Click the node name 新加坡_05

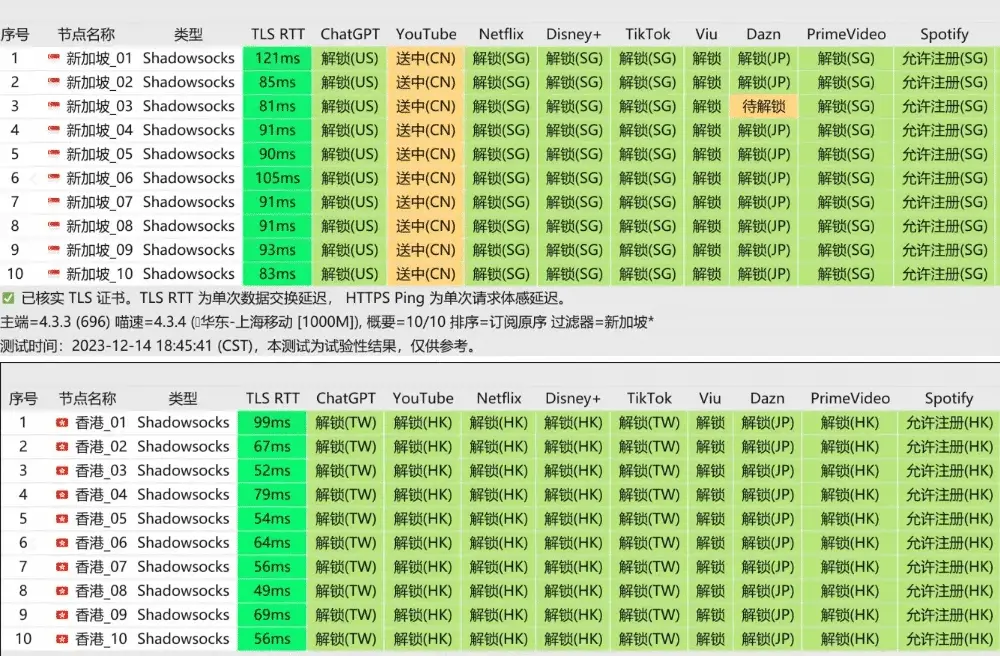point(99,154)
